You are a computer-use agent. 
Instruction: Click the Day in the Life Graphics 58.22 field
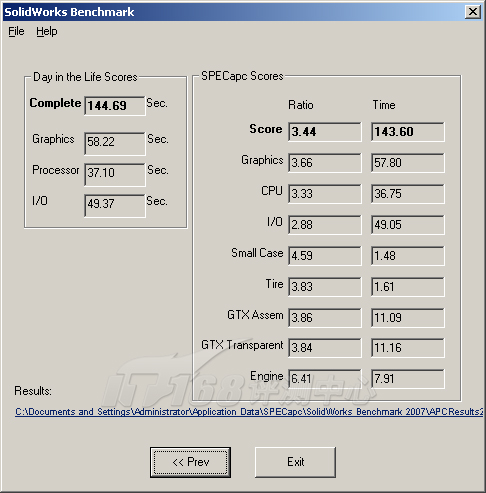(115, 144)
